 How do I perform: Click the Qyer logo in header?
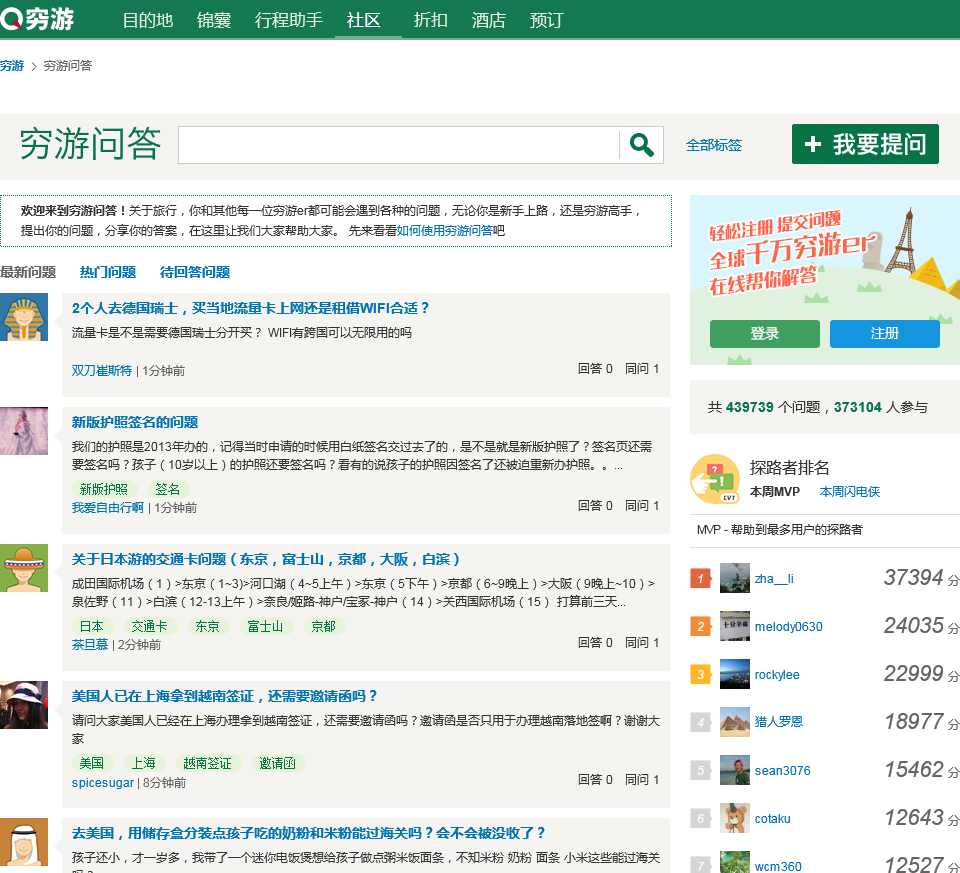click(38, 19)
